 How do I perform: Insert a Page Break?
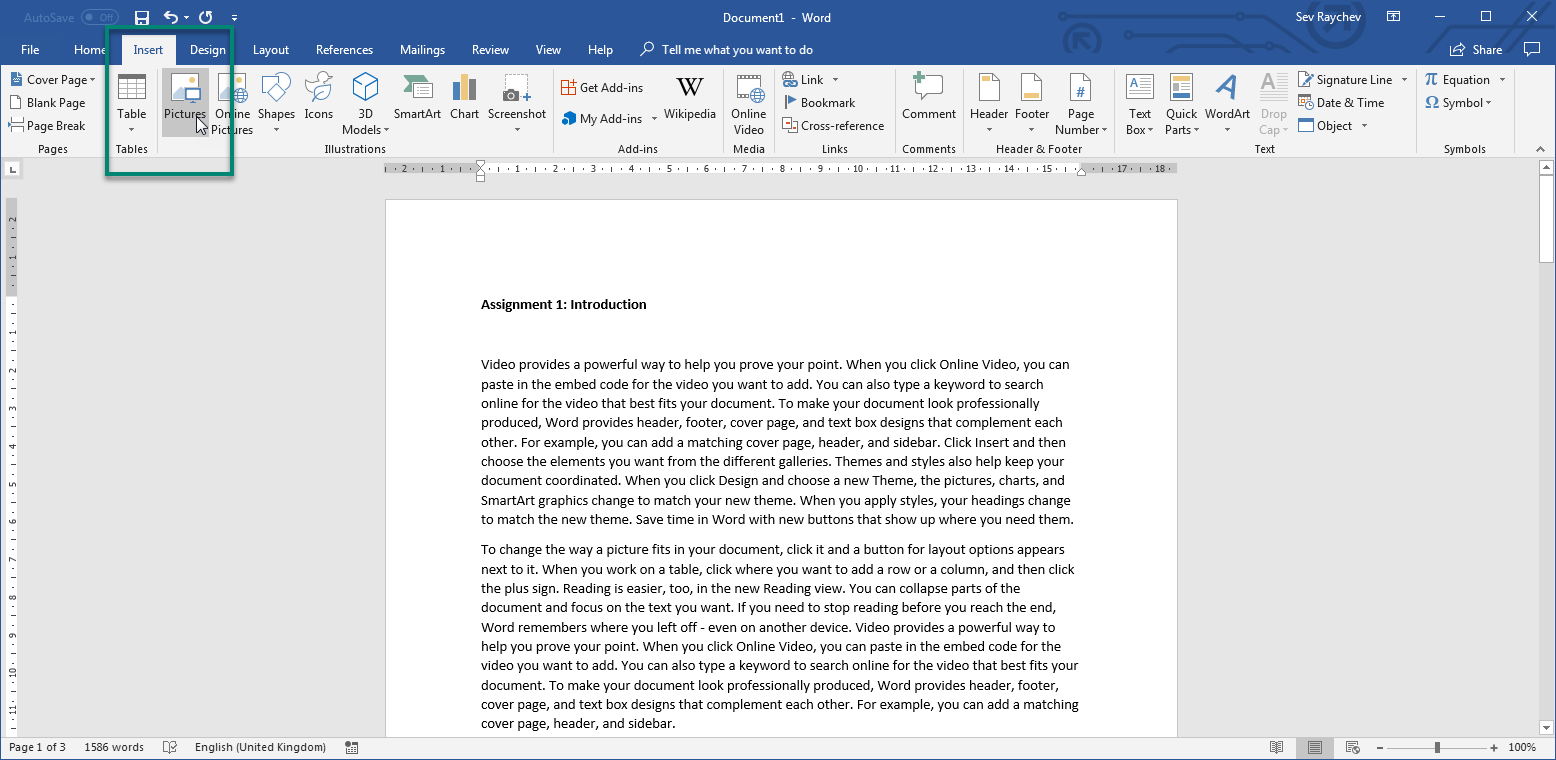pyautogui.click(x=48, y=126)
